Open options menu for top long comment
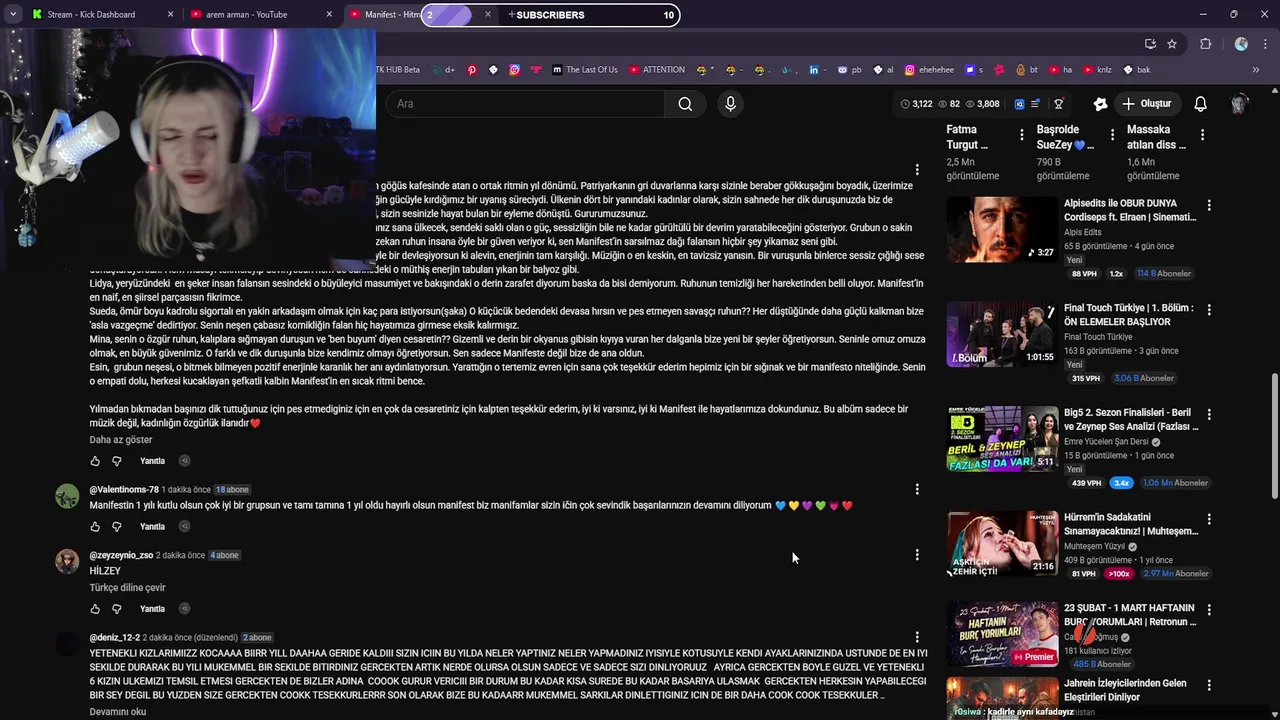The height and width of the screenshot is (720, 1280). (917, 170)
